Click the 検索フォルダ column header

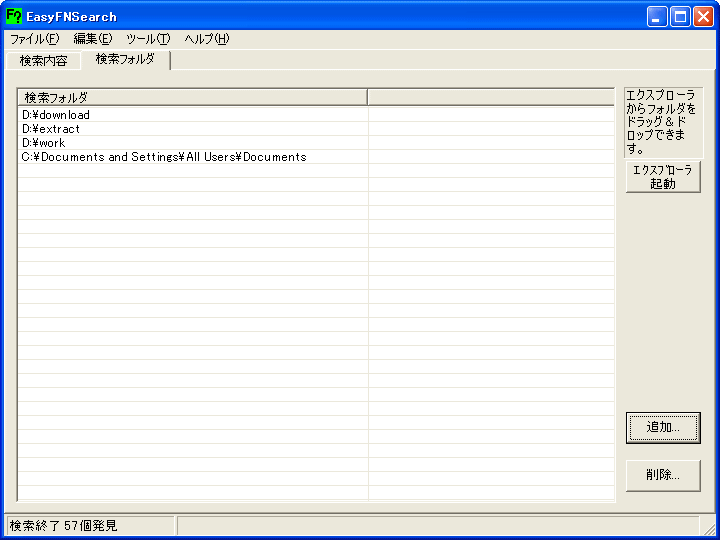[192, 97]
